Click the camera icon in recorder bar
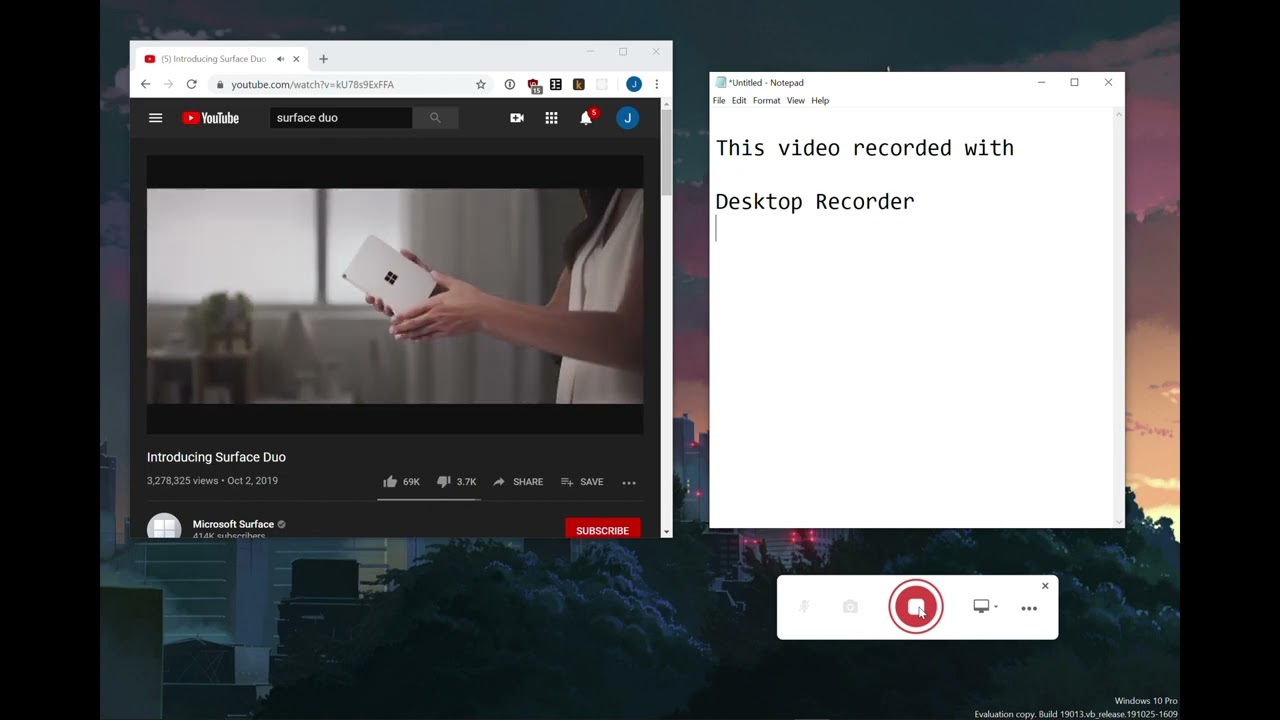 tap(850, 607)
